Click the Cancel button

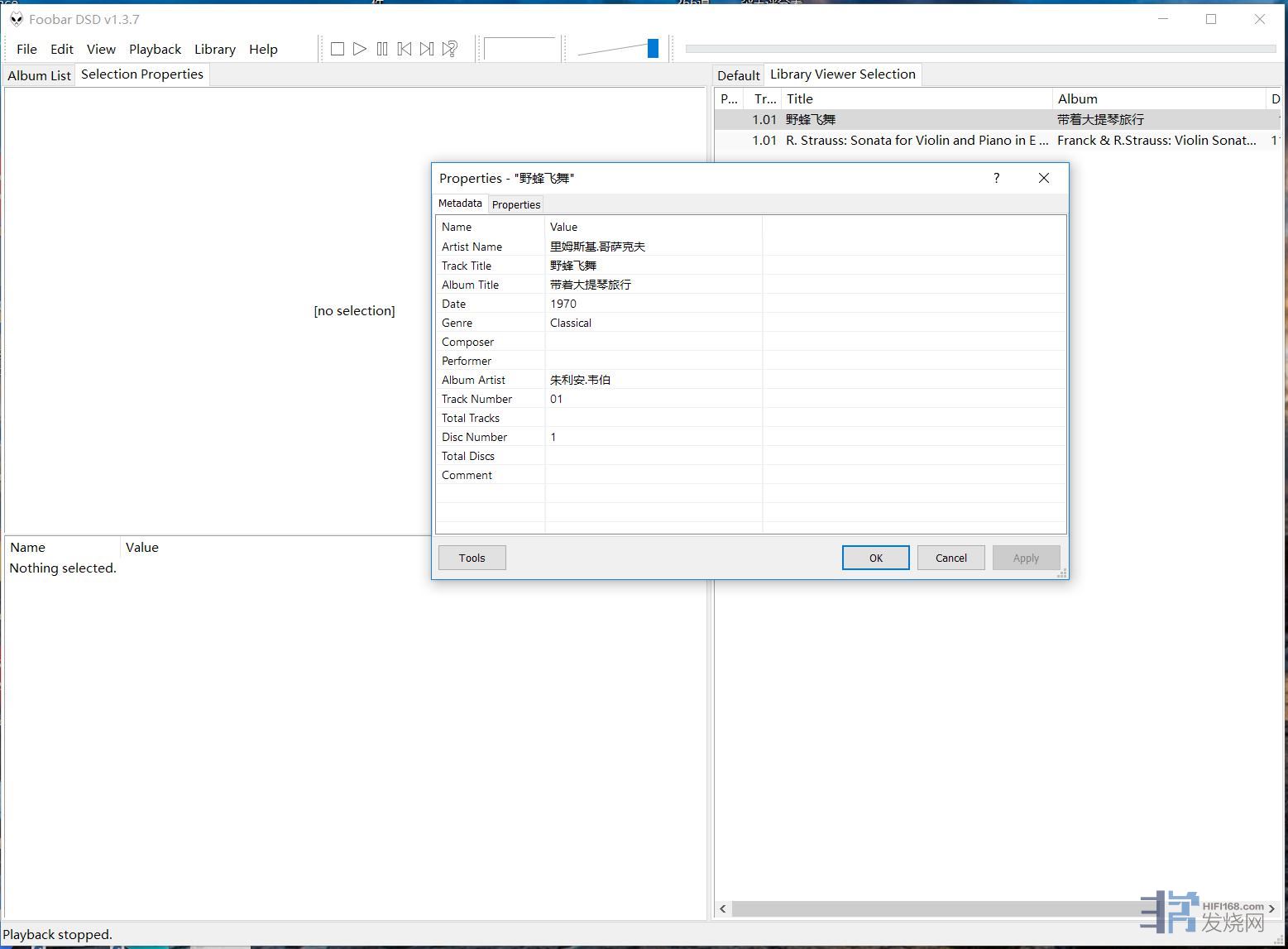pos(950,558)
